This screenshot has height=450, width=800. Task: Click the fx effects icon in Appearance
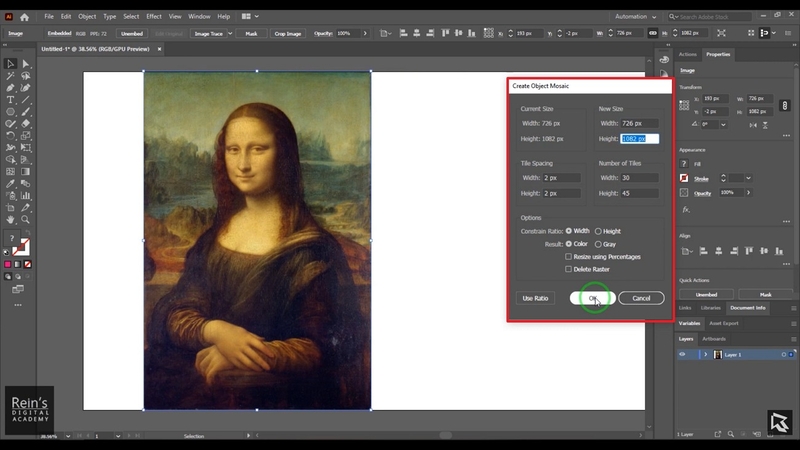pos(686,209)
